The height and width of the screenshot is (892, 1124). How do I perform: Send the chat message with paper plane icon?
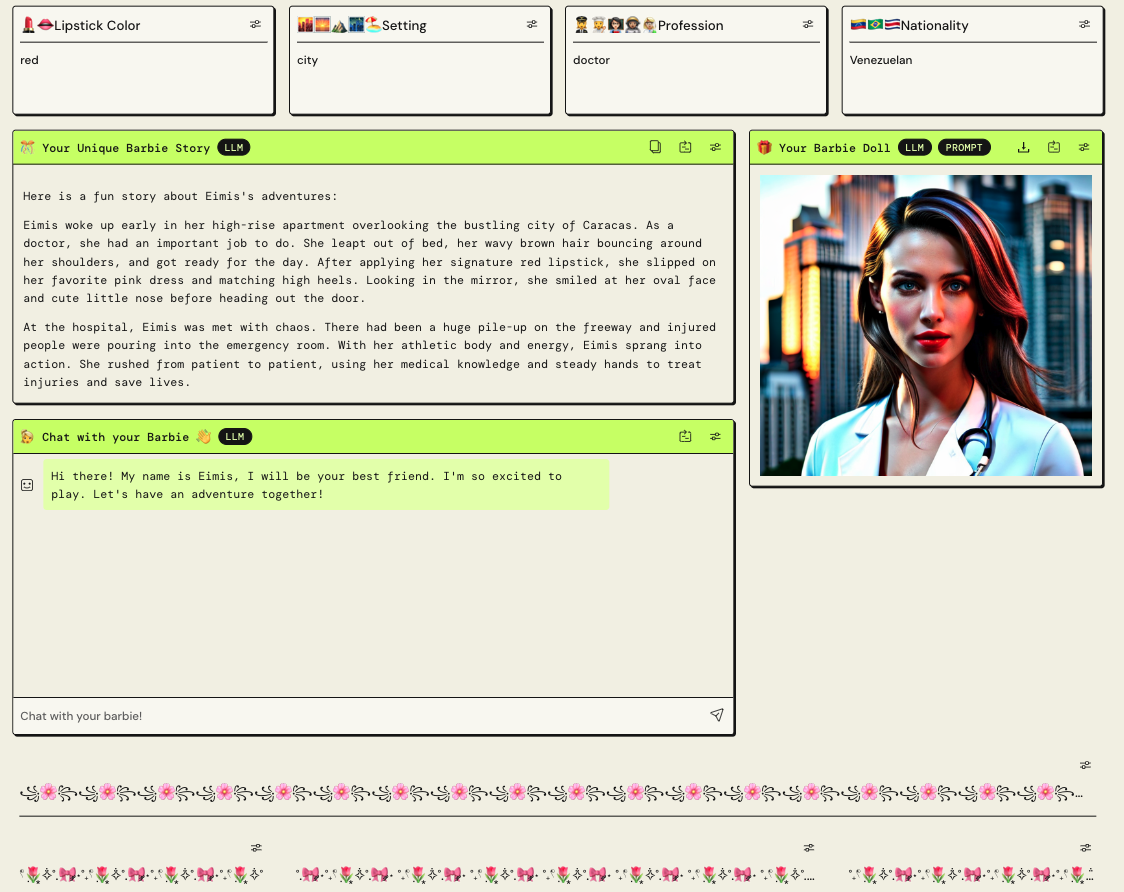[x=717, y=715]
